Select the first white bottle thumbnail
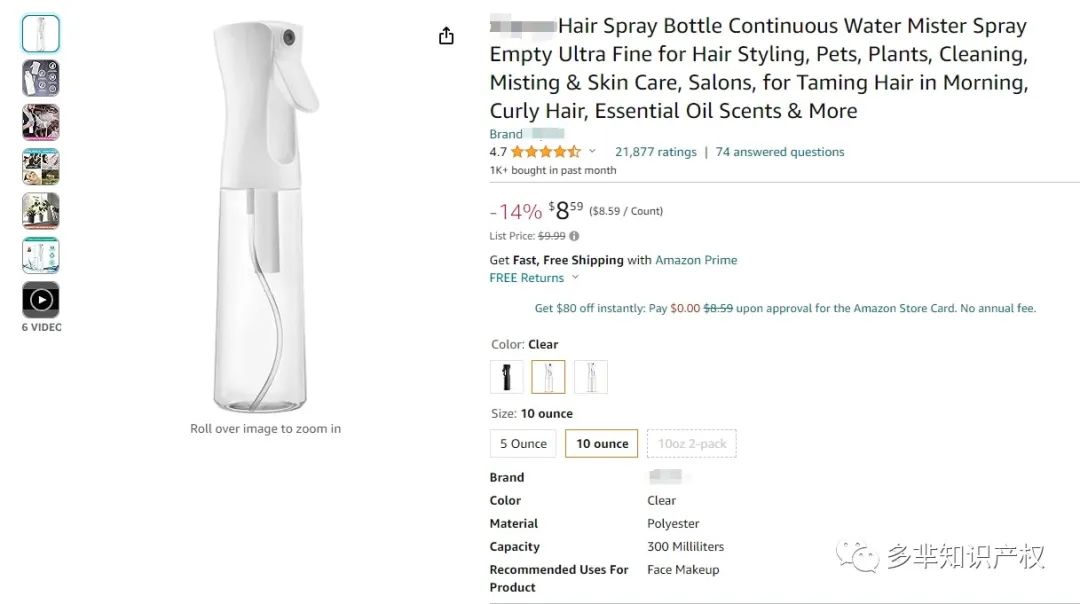Image resolution: width=1080 pixels, height=604 pixels. click(x=41, y=34)
